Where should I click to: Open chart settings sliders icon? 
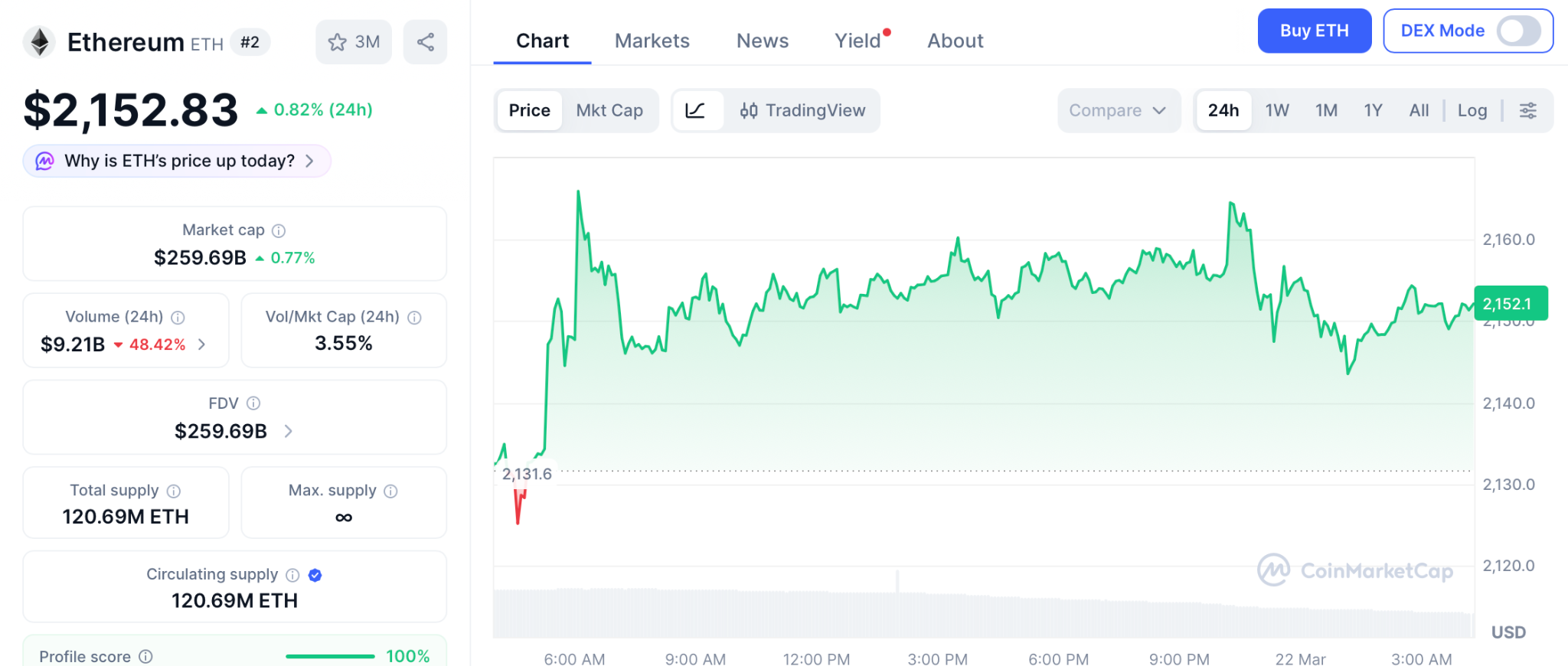point(1527,110)
